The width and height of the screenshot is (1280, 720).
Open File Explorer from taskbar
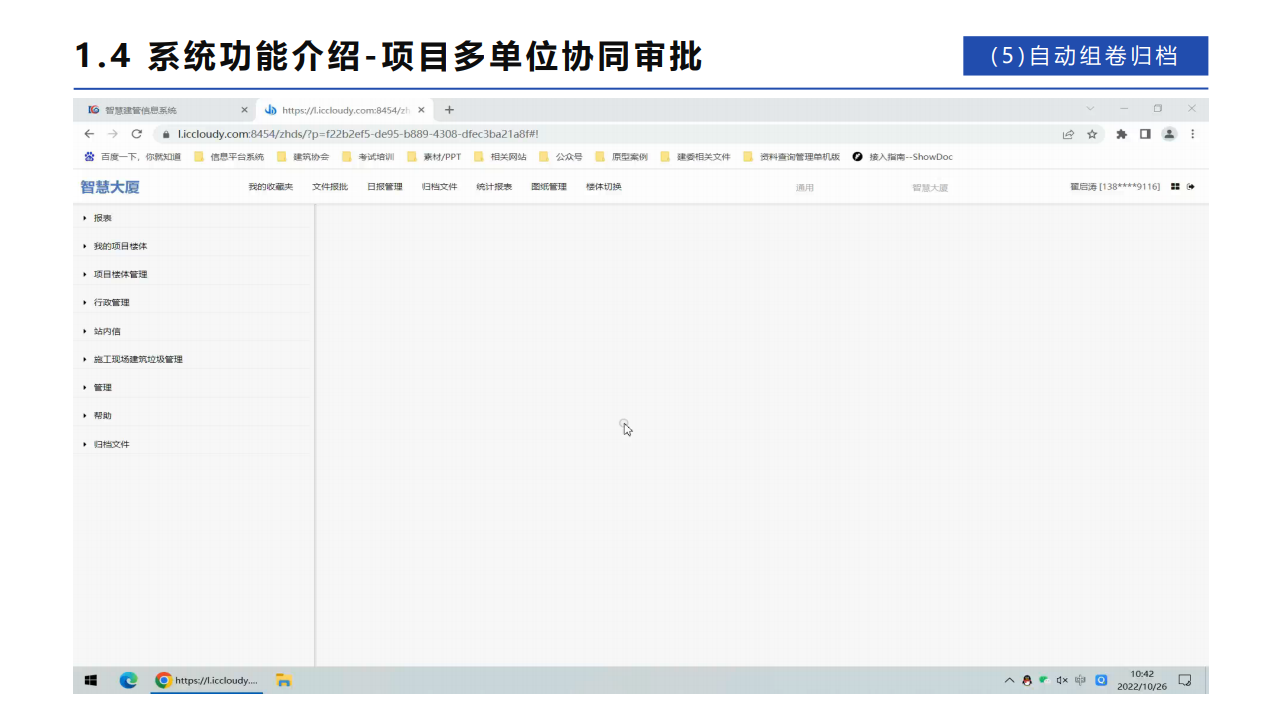[284, 680]
